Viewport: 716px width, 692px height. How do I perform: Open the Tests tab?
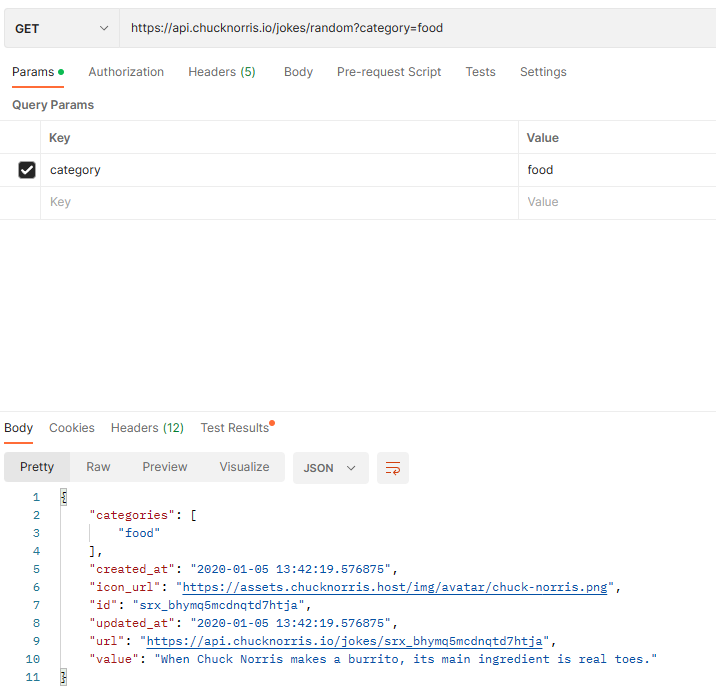pos(480,72)
